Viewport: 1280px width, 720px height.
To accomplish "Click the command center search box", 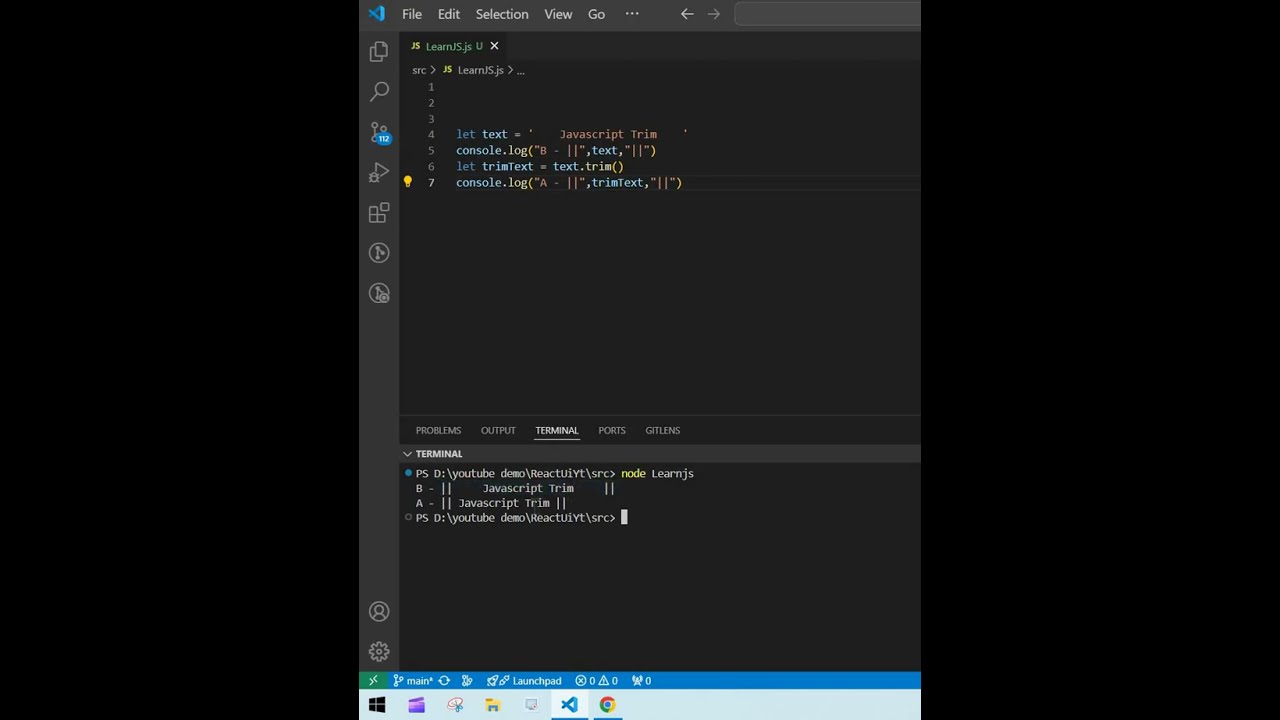I will 827,14.
